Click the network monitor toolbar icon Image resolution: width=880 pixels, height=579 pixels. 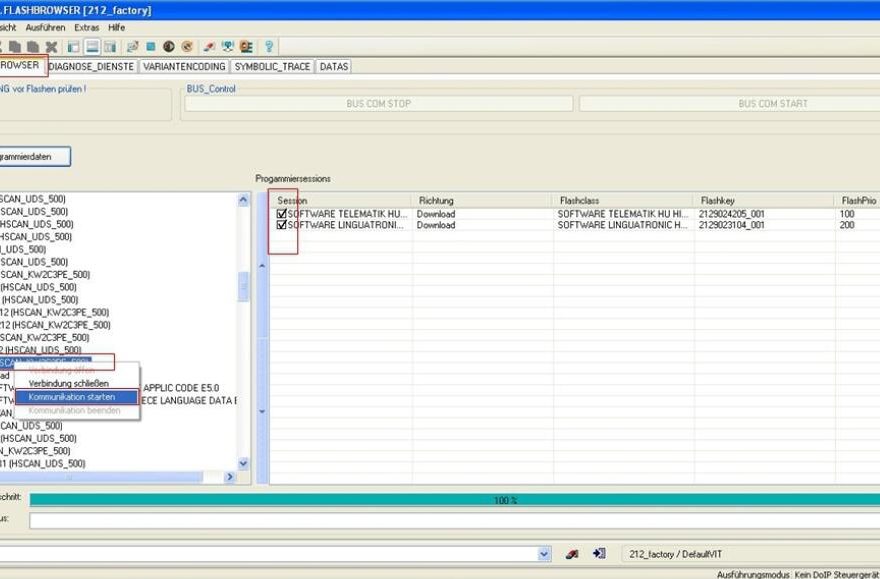[227, 47]
